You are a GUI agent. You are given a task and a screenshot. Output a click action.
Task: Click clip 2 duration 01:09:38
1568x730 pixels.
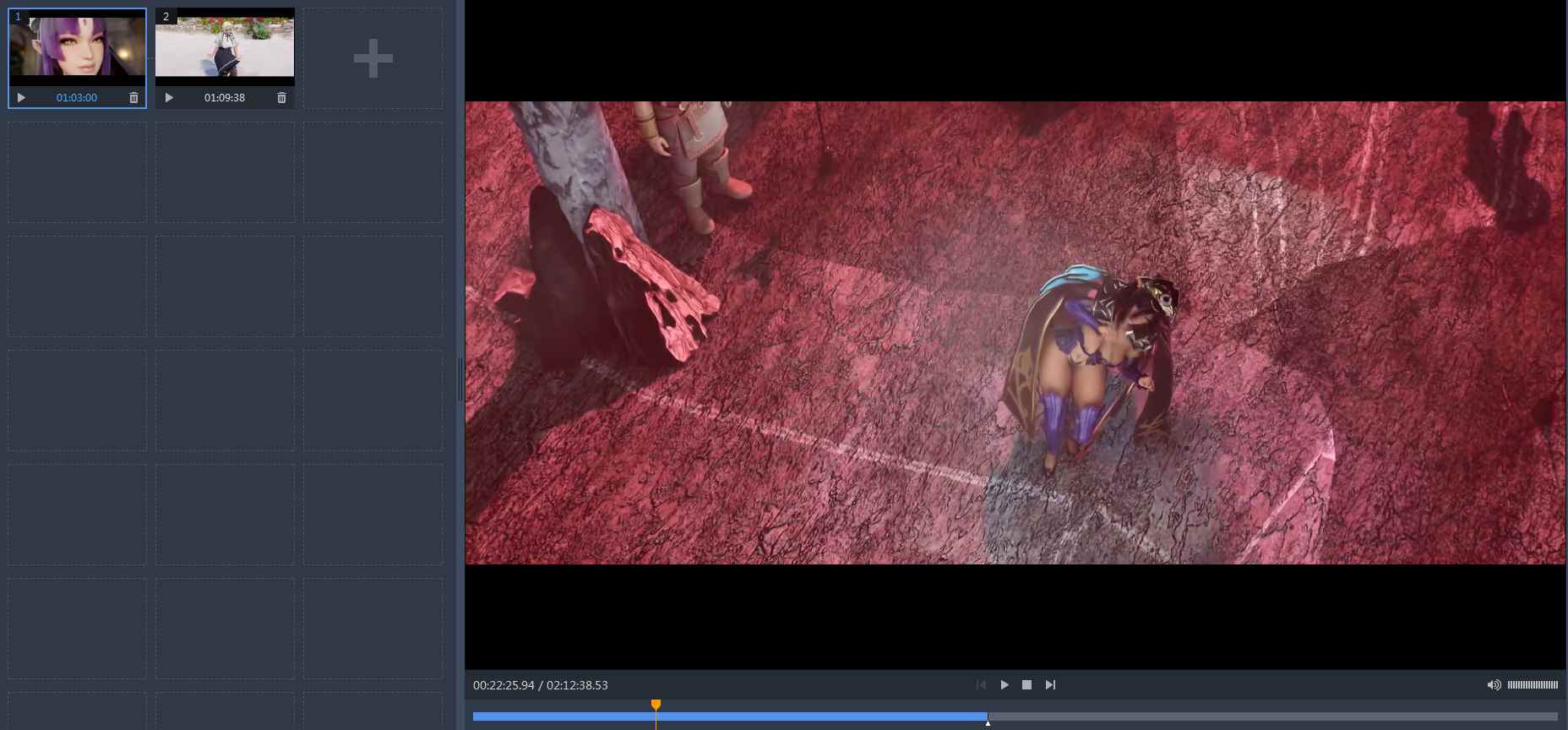pos(225,98)
